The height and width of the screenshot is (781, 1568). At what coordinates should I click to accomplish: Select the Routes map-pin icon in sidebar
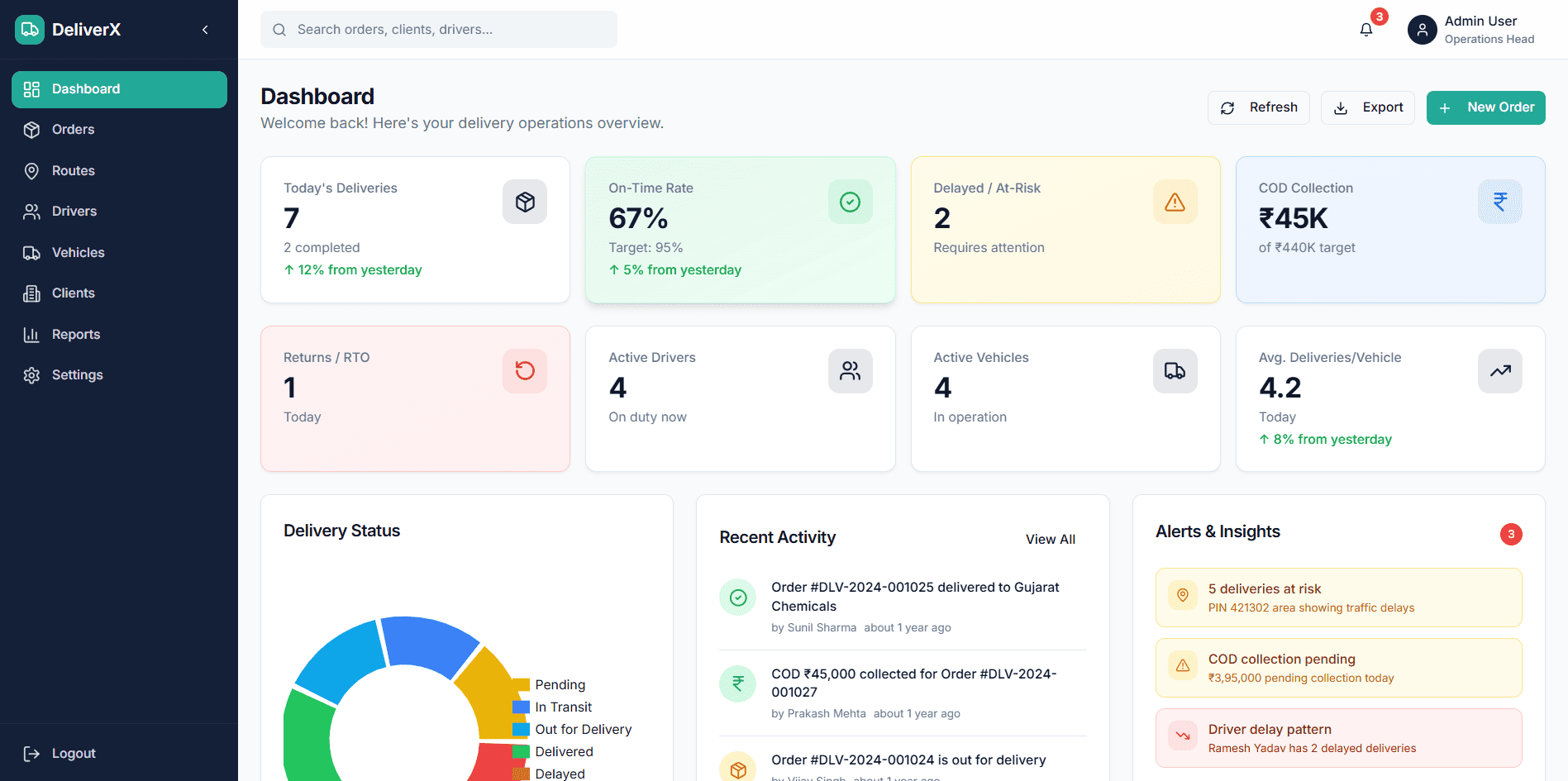click(x=31, y=170)
